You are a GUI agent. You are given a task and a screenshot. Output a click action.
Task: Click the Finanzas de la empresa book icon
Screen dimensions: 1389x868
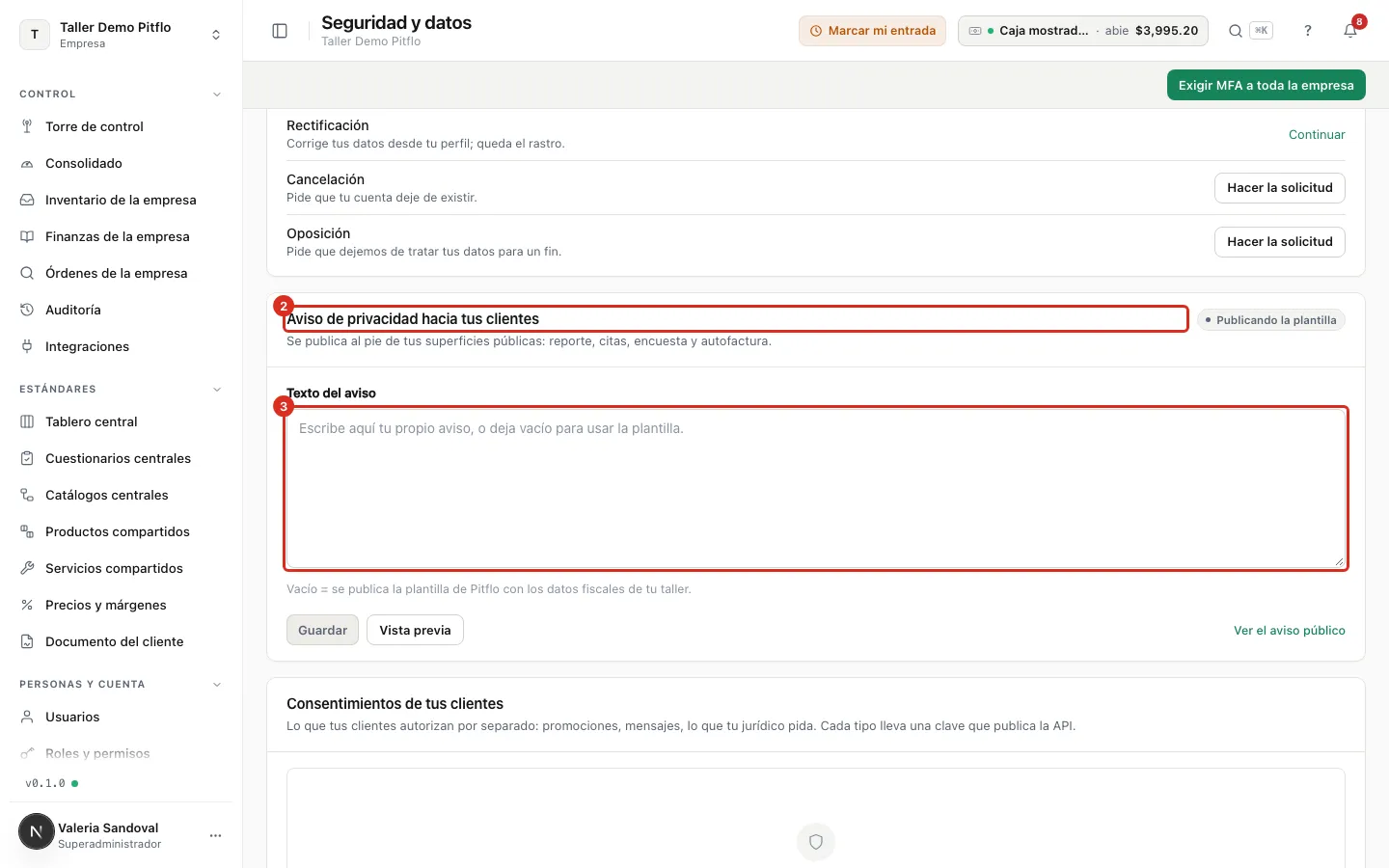pyautogui.click(x=27, y=236)
